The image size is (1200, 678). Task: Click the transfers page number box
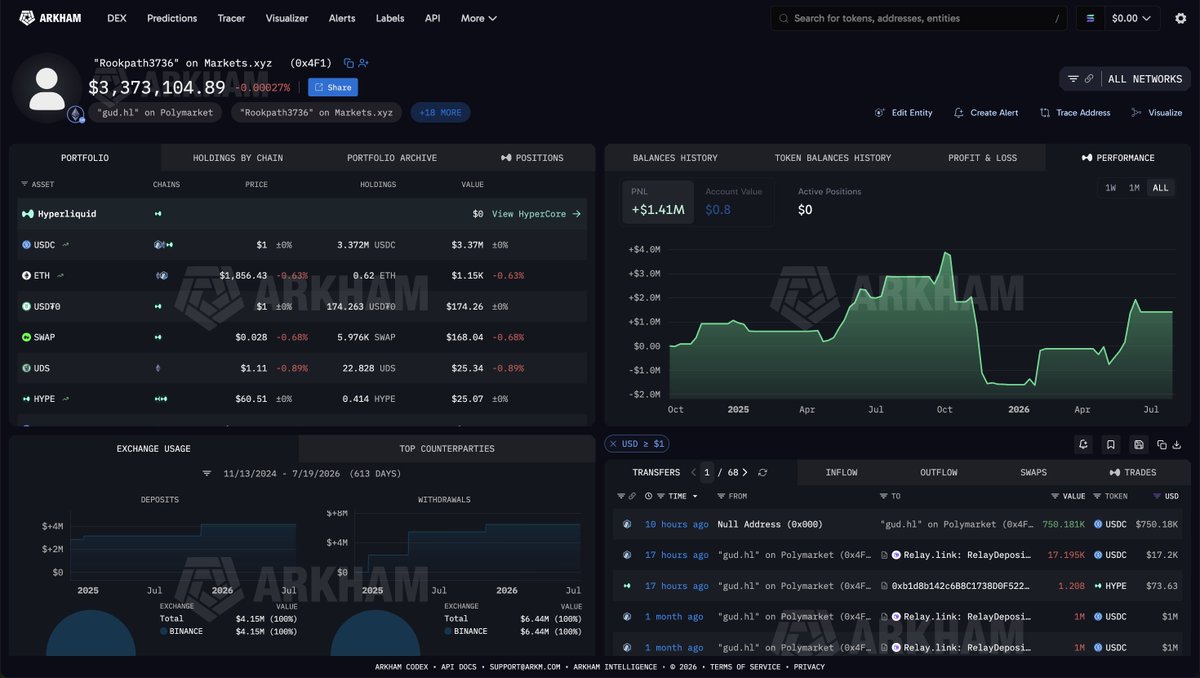708,472
